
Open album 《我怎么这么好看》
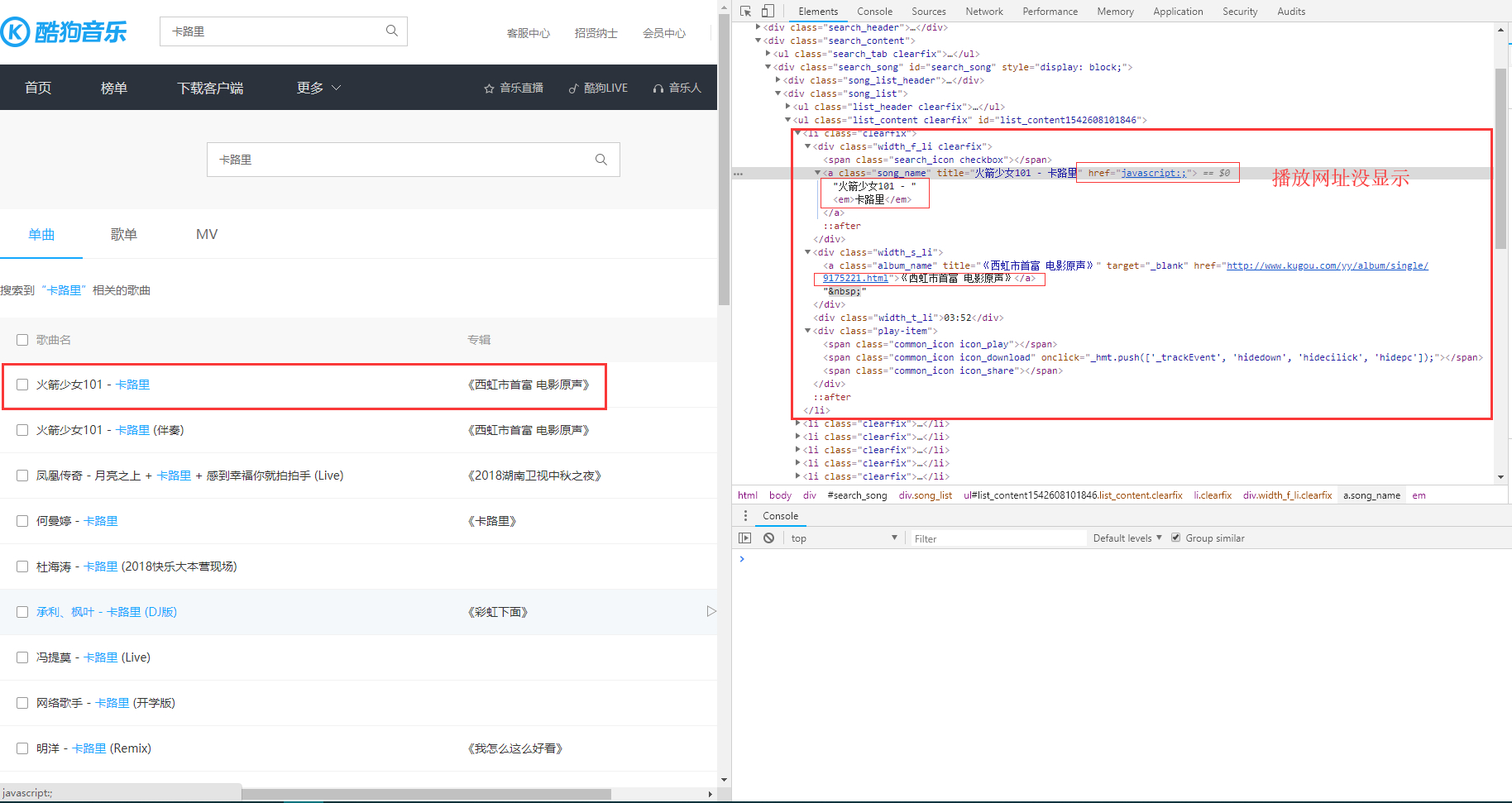pos(515,748)
